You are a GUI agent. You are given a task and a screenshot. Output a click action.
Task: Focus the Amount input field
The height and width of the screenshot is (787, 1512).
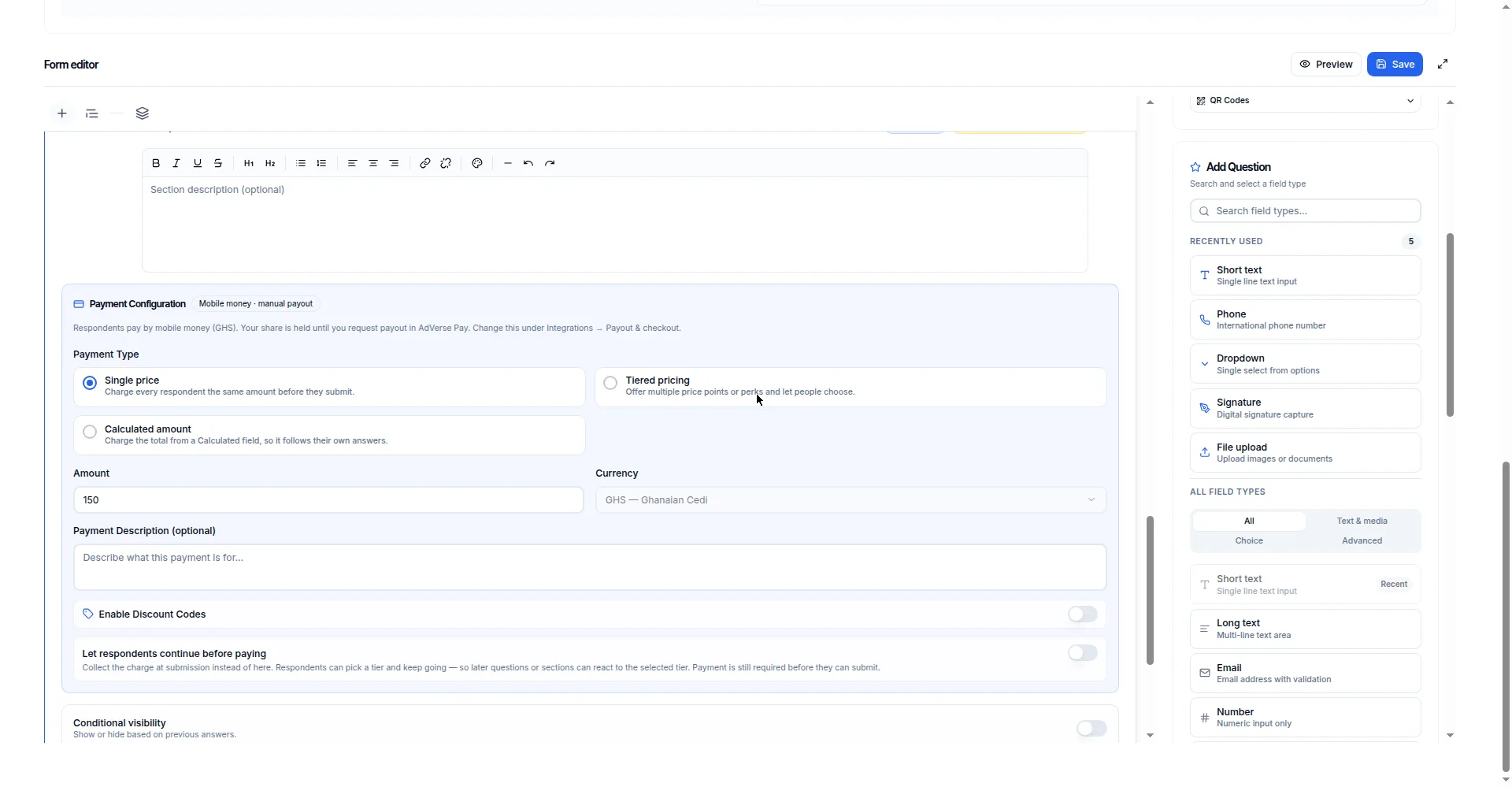tap(328, 500)
